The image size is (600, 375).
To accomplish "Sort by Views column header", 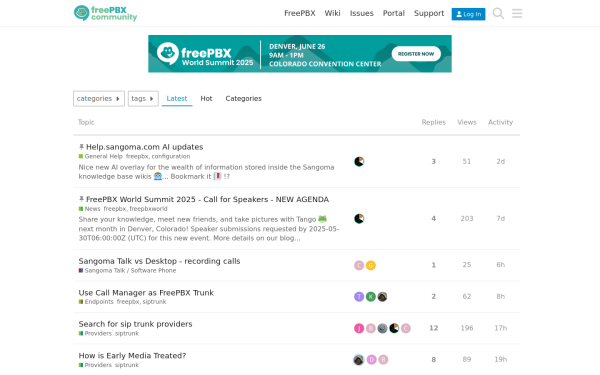I will (x=467, y=122).
